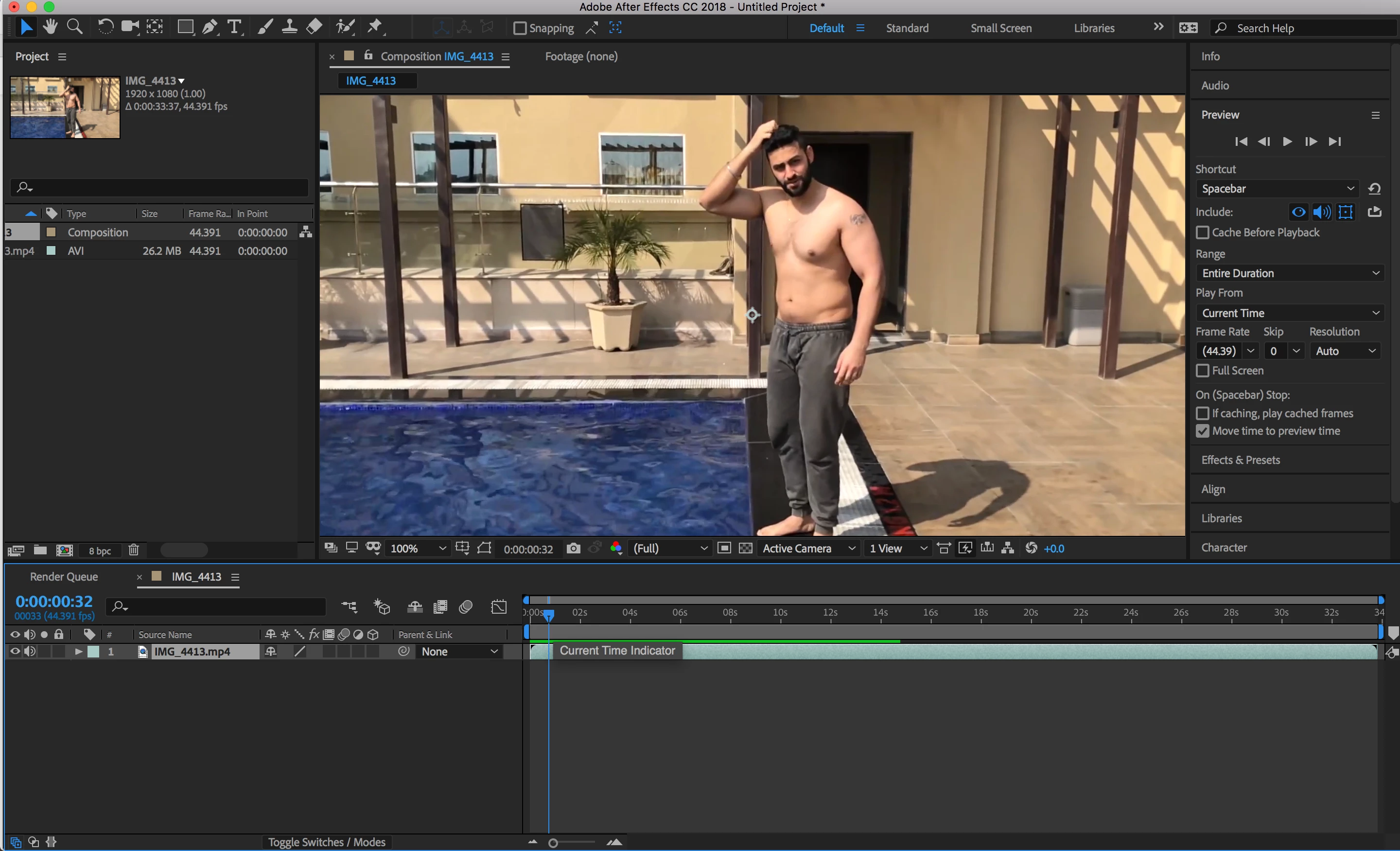Switch to the Standard workspace
The width and height of the screenshot is (1400, 851).
(x=907, y=28)
